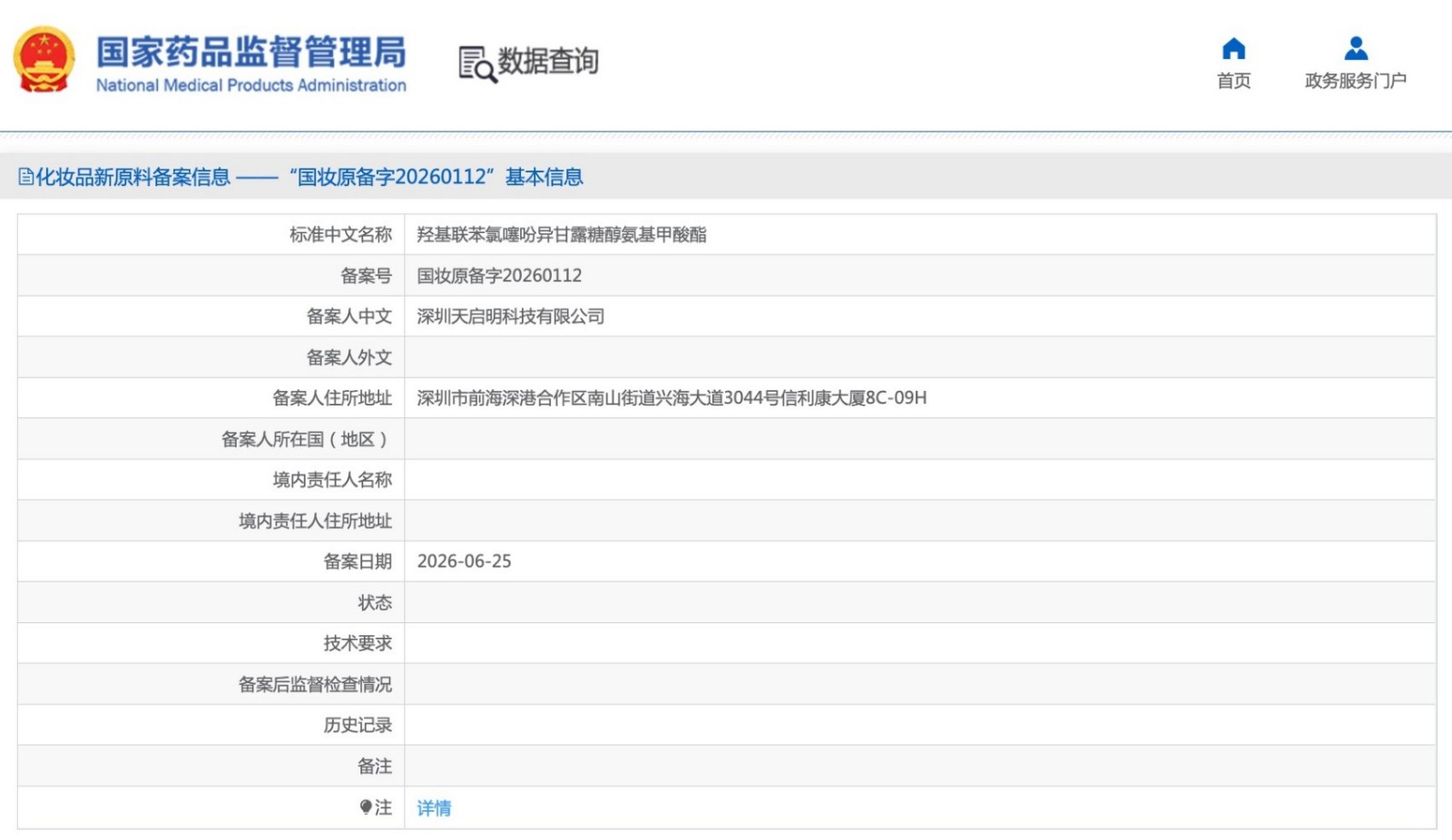Image resolution: width=1452 pixels, height=840 pixels.
Task: Click the 备注 label
Action: tap(375, 766)
